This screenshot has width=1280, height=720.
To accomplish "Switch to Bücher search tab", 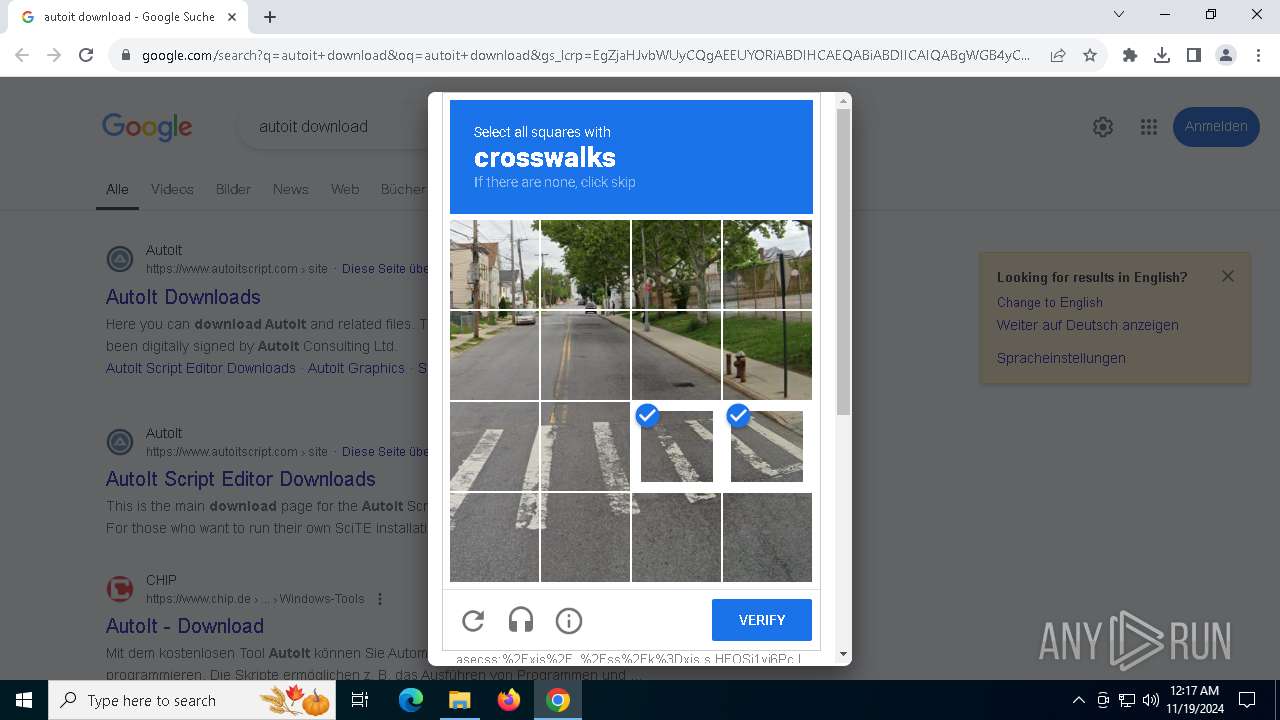I will pos(402,189).
